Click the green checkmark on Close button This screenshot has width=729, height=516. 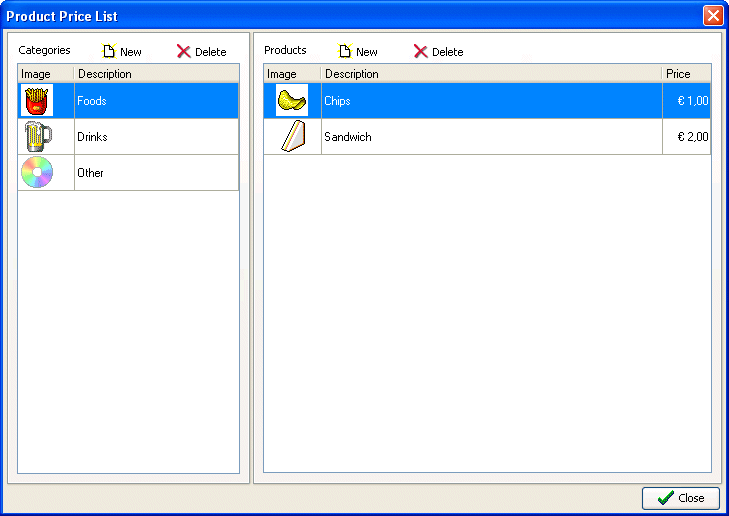[x=666, y=498]
